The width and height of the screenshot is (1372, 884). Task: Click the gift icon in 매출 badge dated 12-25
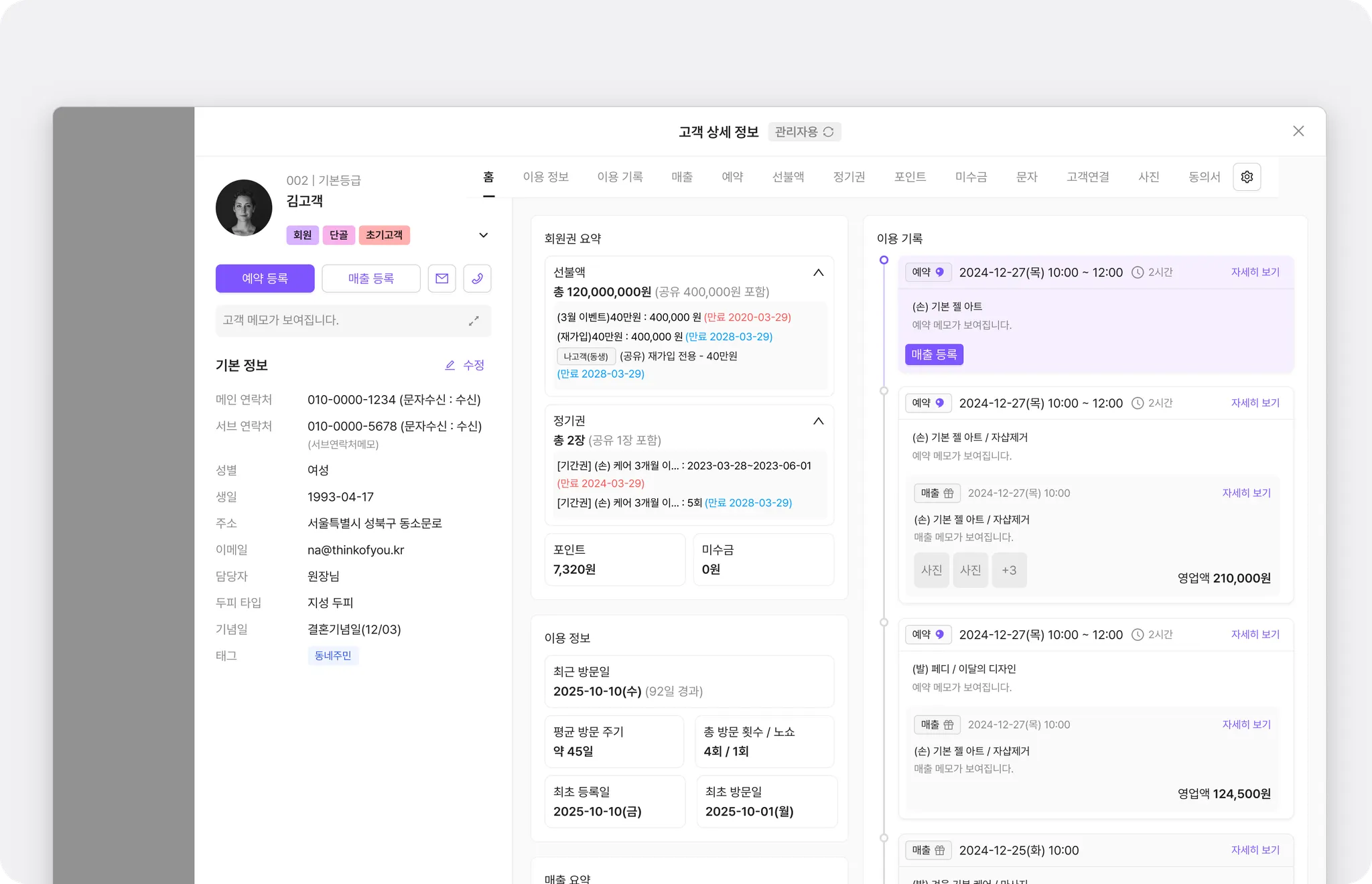point(940,851)
